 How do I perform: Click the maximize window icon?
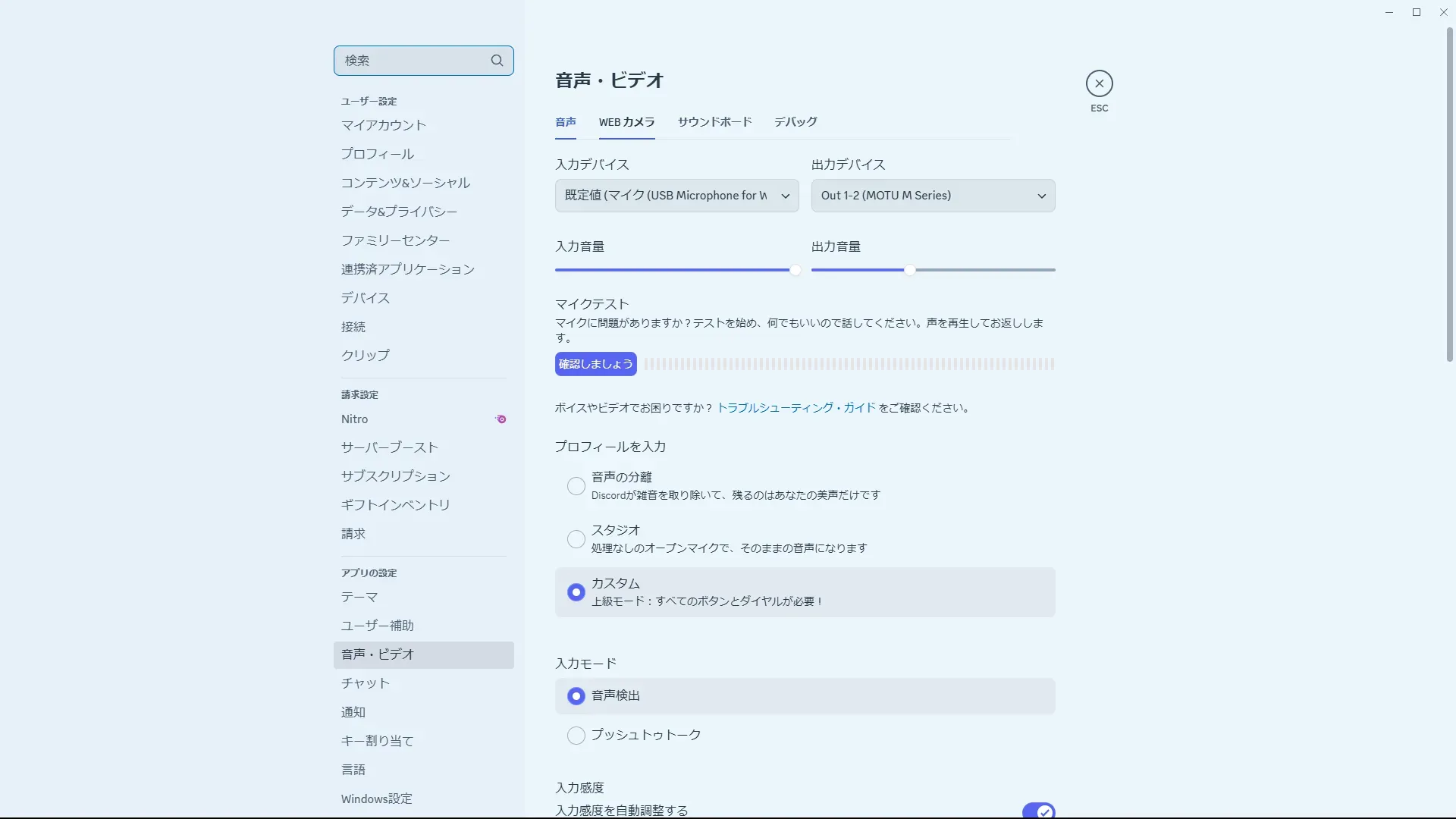tap(1416, 12)
